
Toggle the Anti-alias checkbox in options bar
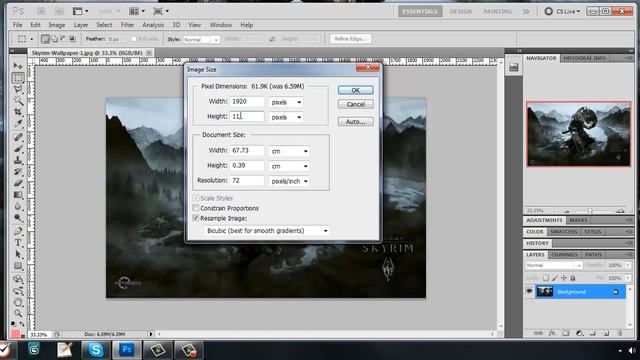134,39
